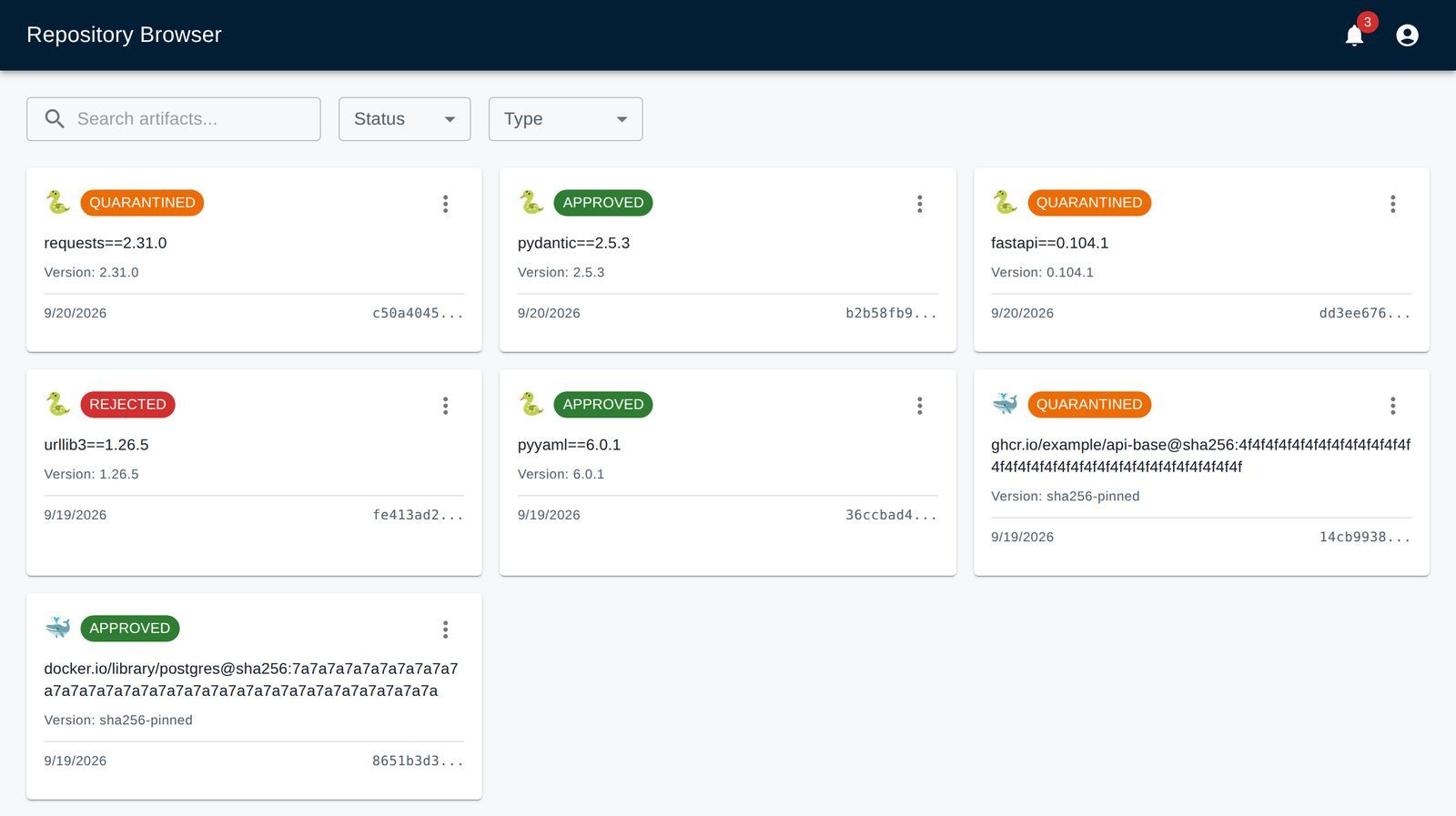This screenshot has height=816, width=1456.
Task: Click hash 14cb9938...
Action: tap(1365, 537)
